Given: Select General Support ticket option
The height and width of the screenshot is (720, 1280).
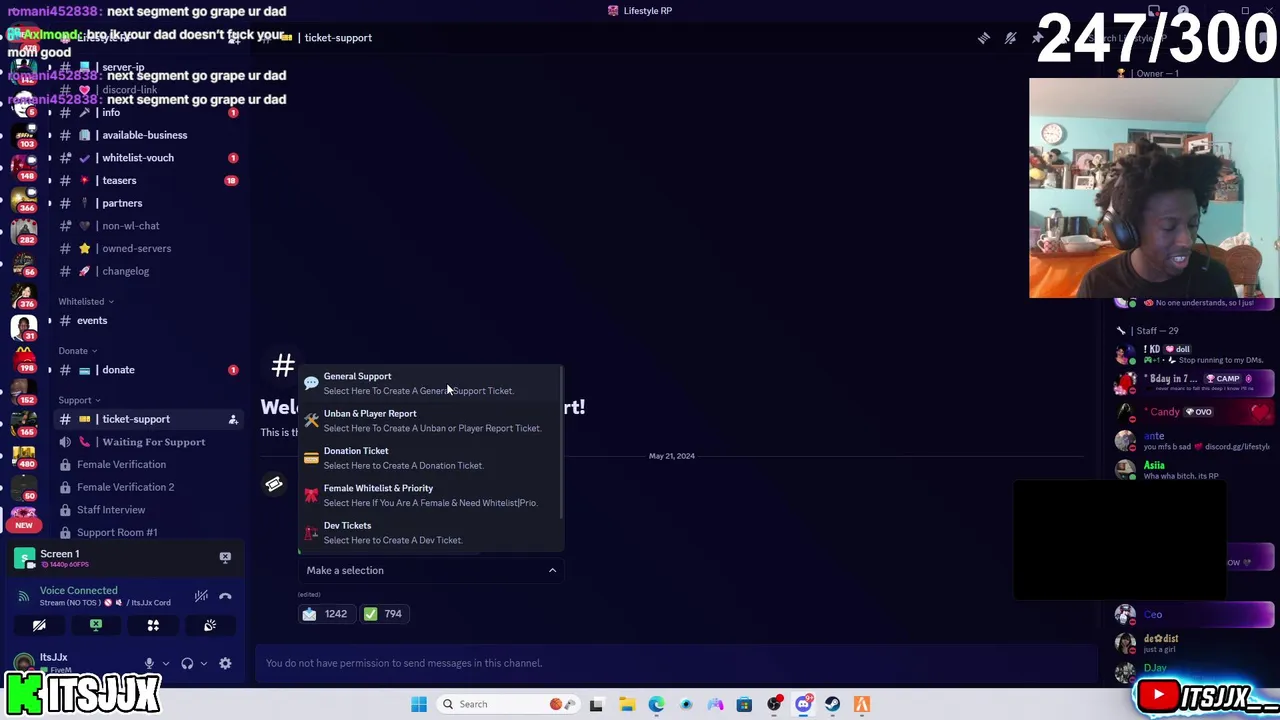Looking at the screenshot, I should point(430,384).
